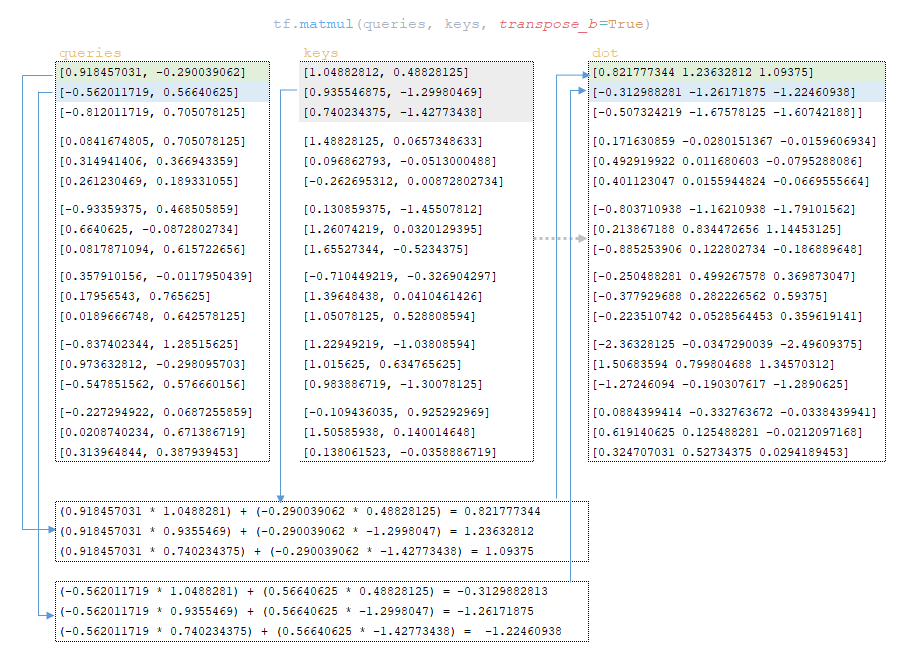The width and height of the screenshot is (905, 648).
Task: Select the calculation line equal to 1.23632812
Action: tap(297, 531)
